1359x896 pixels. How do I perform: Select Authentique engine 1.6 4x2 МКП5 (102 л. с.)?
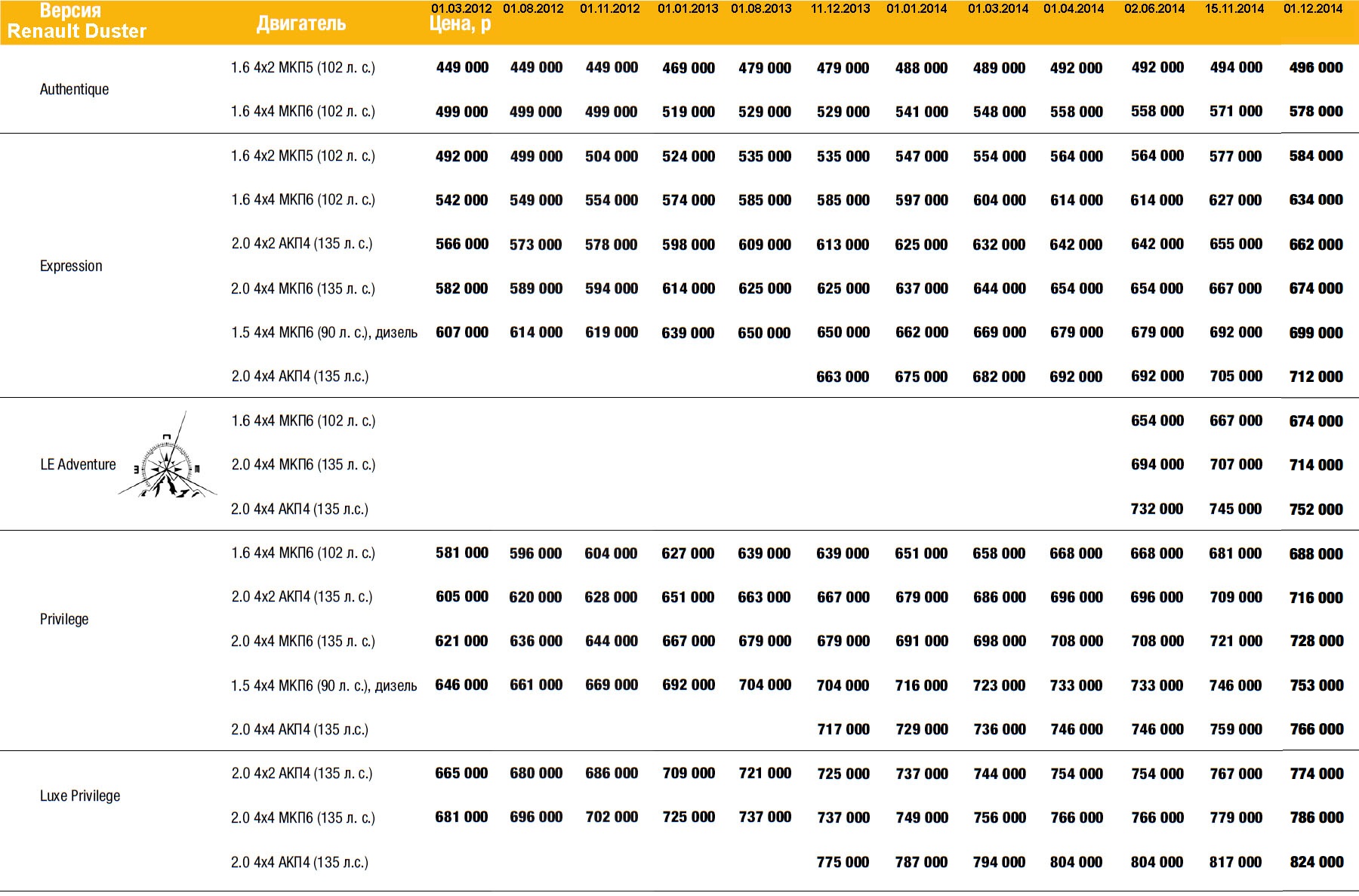click(x=303, y=67)
